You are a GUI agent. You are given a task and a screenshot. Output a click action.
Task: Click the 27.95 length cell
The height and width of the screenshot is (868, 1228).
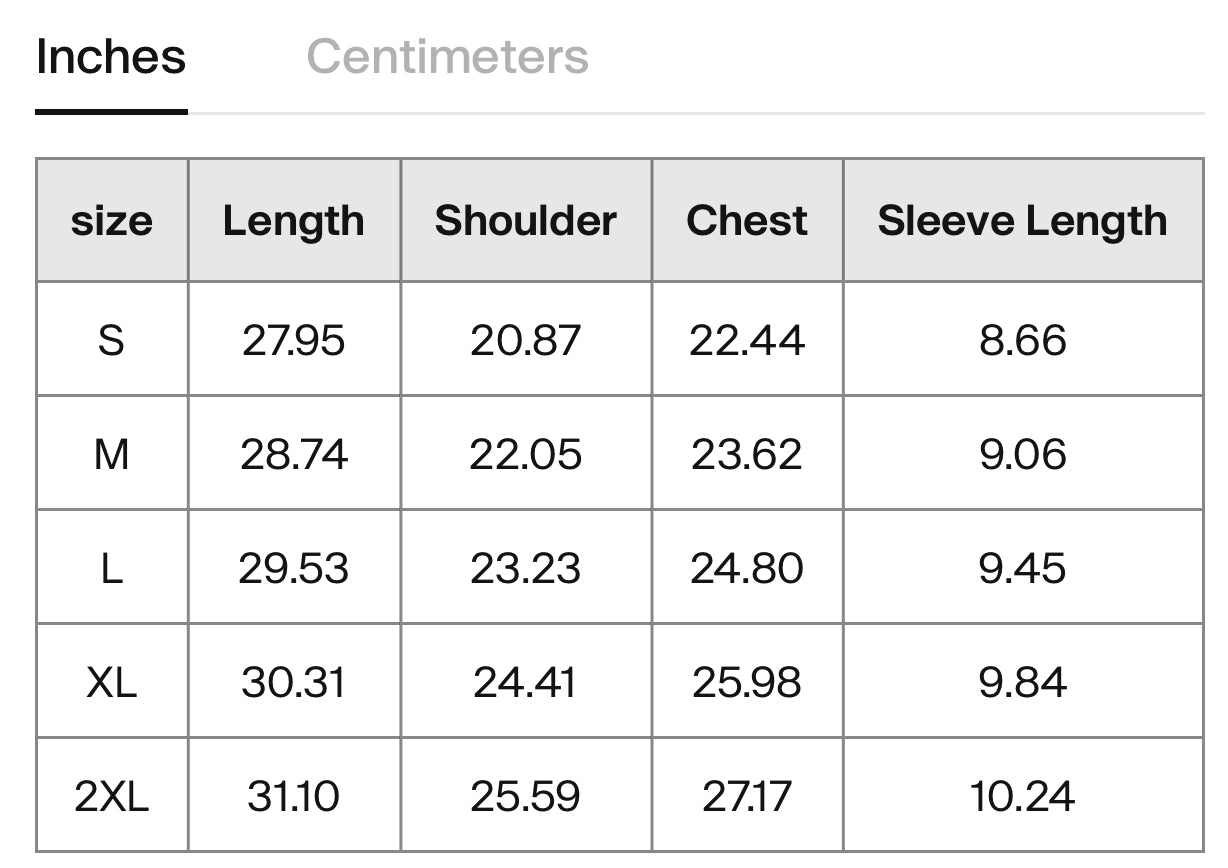click(x=294, y=339)
